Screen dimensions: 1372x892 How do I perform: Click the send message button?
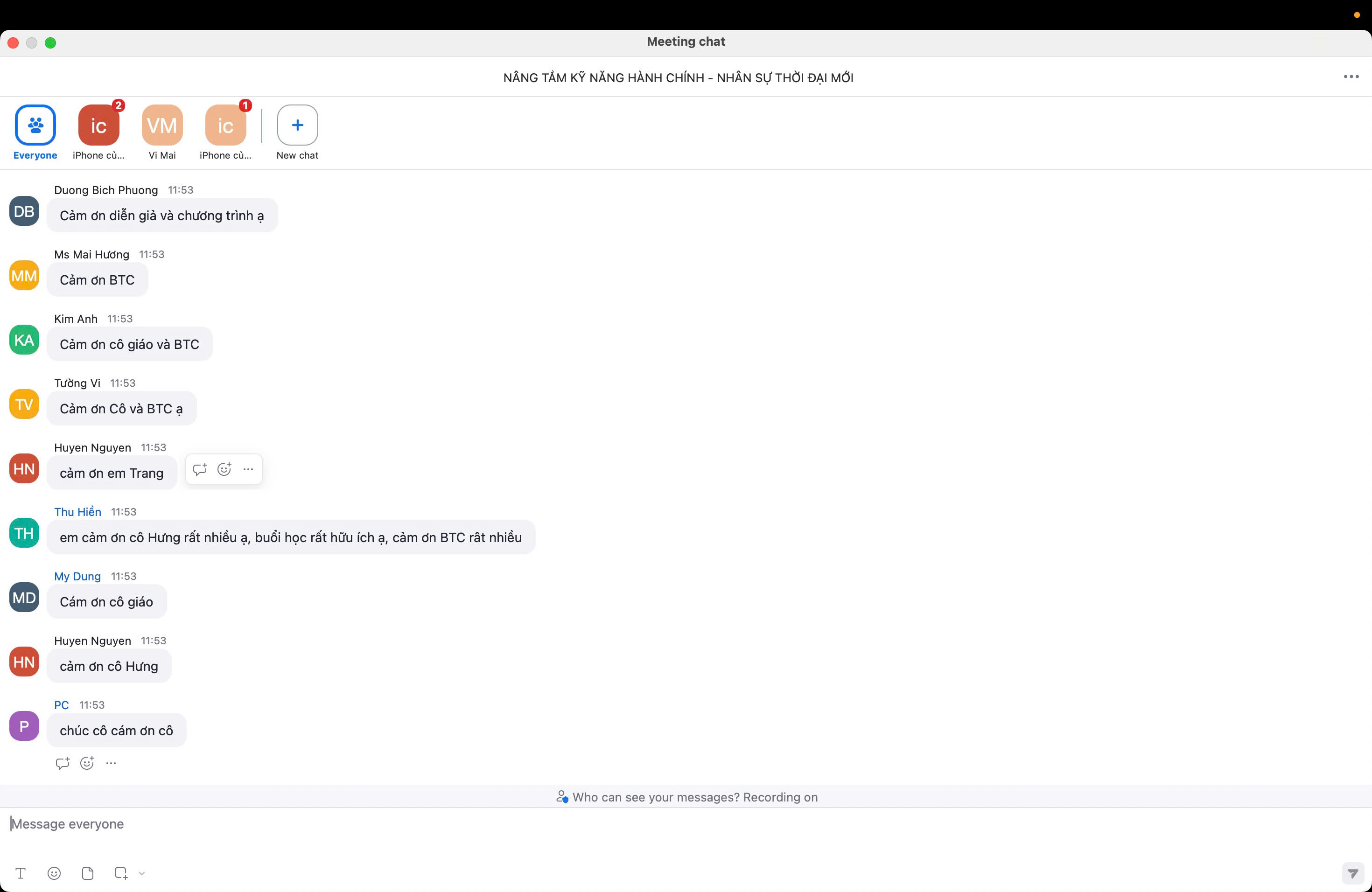pyautogui.click(x=1352, y=873)
